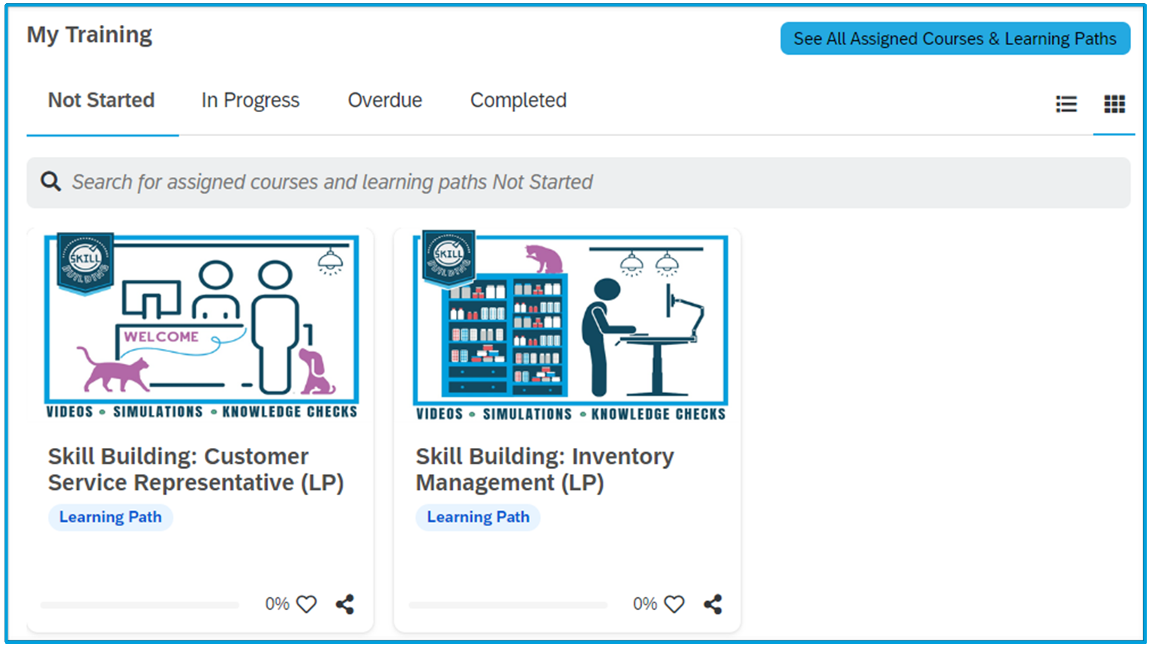1149x647 pixels.
Task: Click Learning Path tag under Customer Service
Action: click(x=111, y=517)
